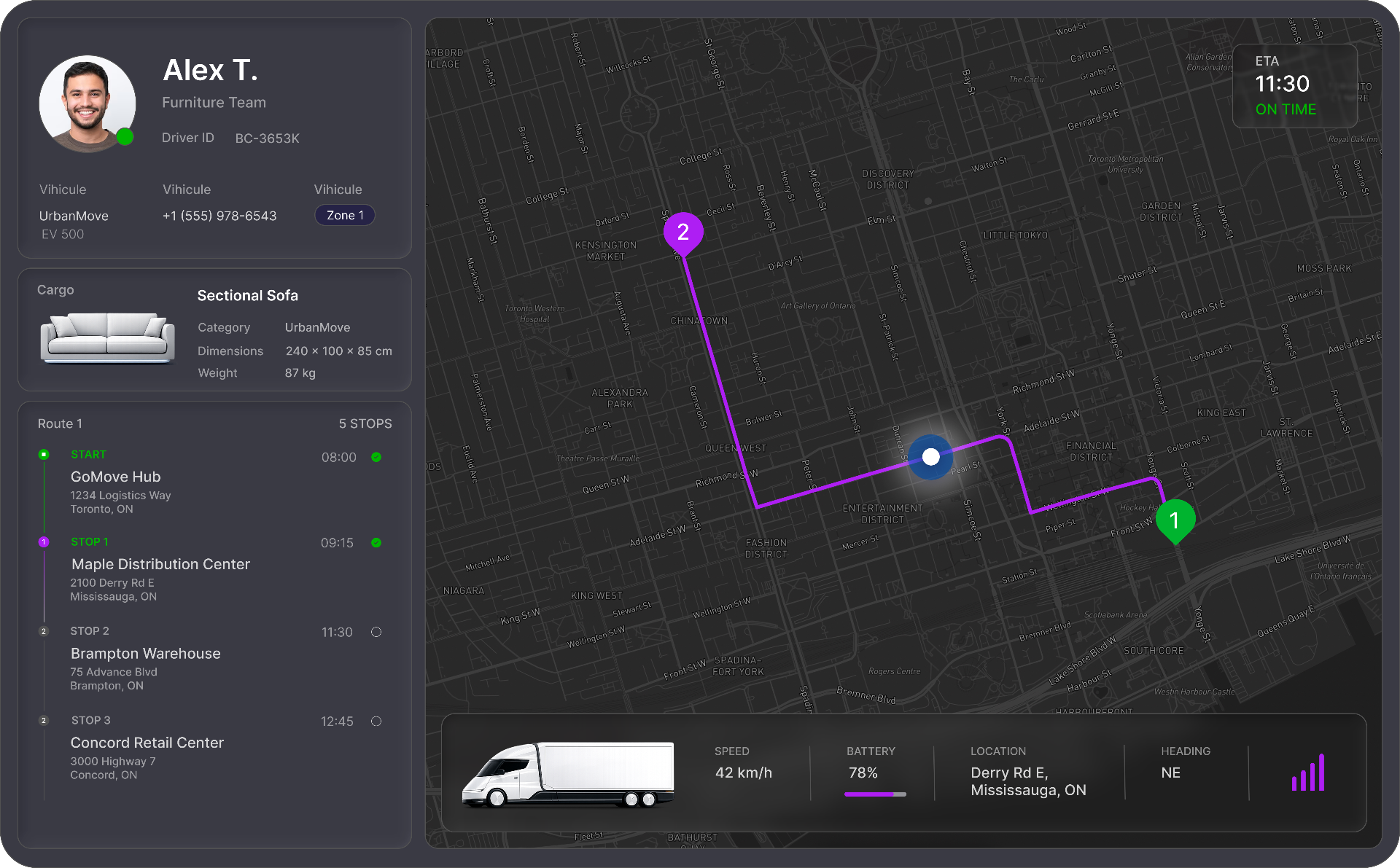Click the Furniture Team label
This screenshot has width=1400, height=868.
214,103
